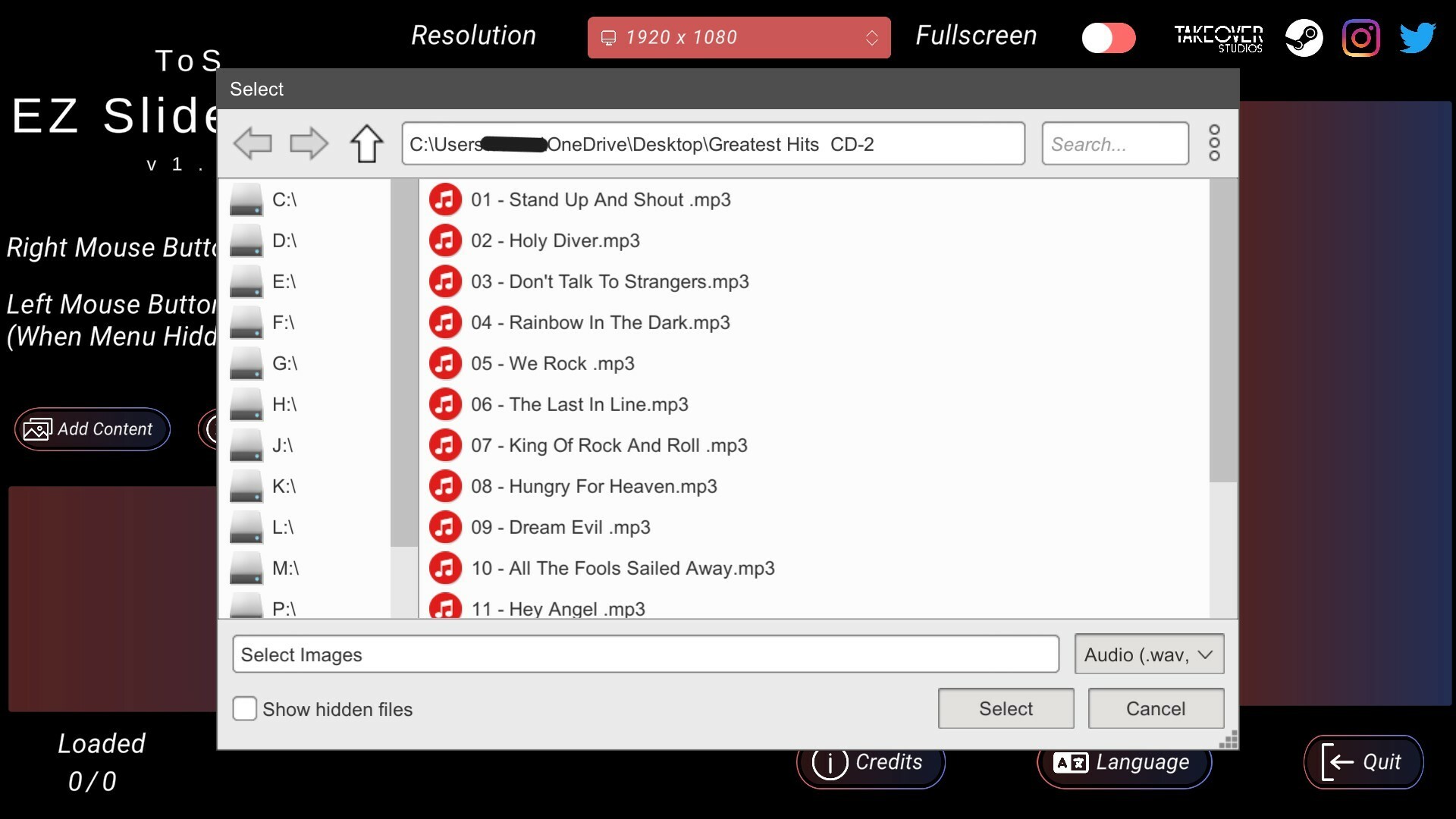1456x819 pixels.
Task: Click the forward navigation arrow
Action: click(x=308, y=143)
